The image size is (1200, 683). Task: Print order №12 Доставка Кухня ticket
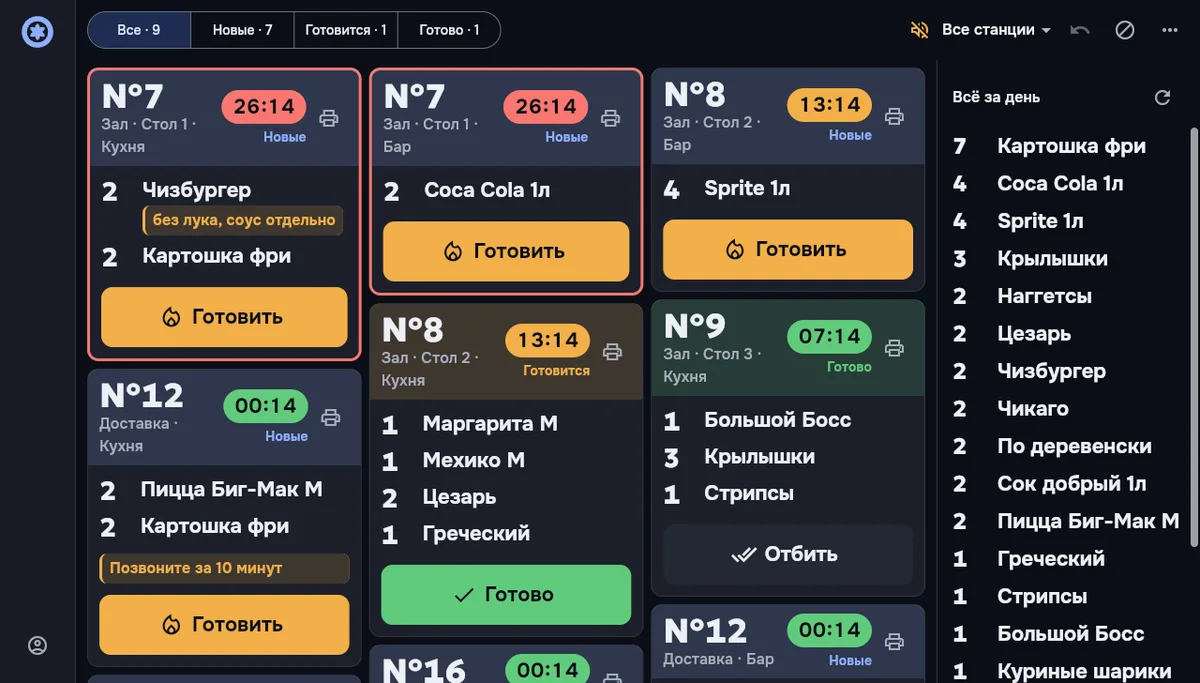point(331,417)
